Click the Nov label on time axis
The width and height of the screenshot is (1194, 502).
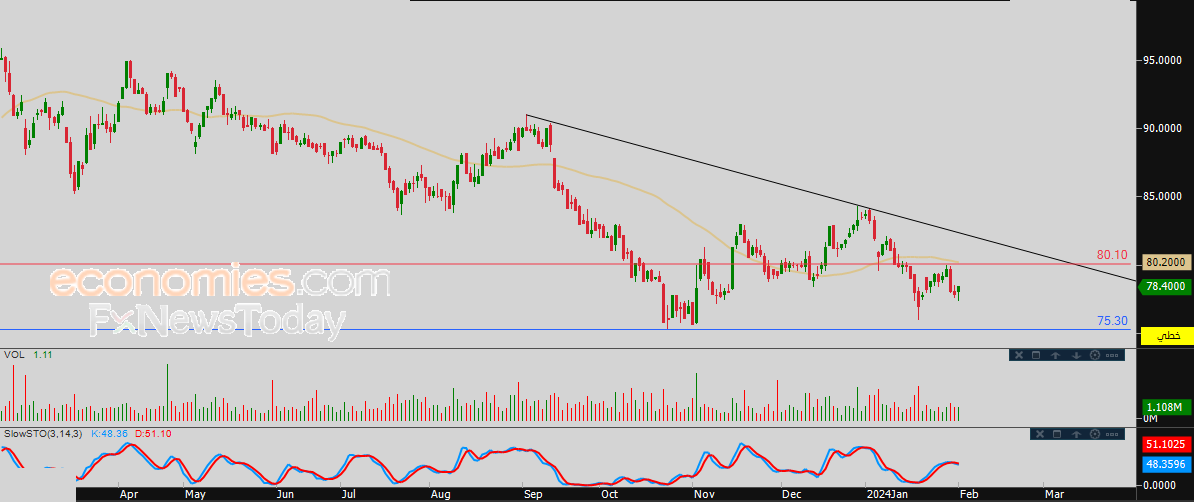coord(704,494)
